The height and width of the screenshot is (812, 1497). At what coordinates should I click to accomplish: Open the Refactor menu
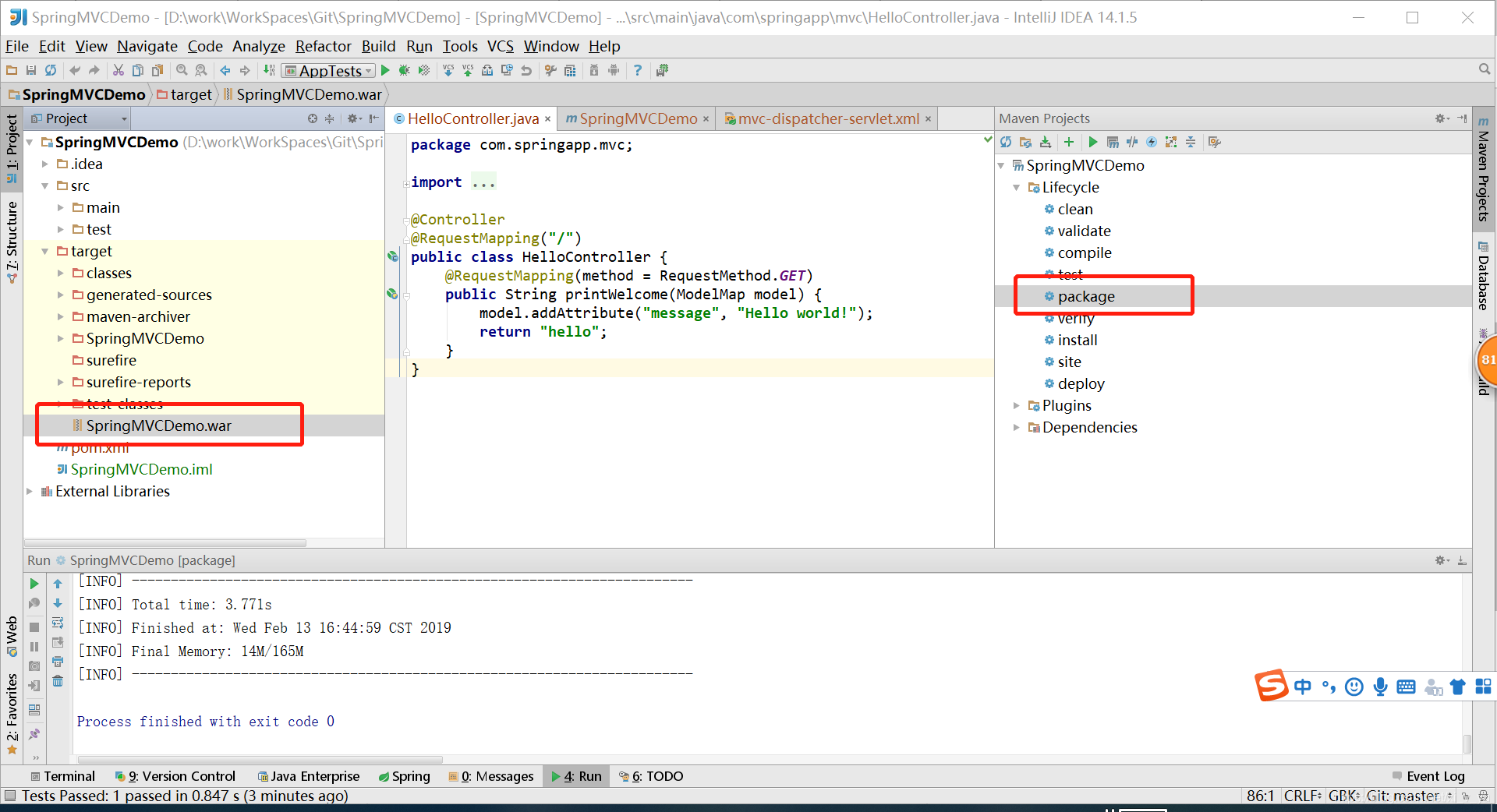point(323,47)
